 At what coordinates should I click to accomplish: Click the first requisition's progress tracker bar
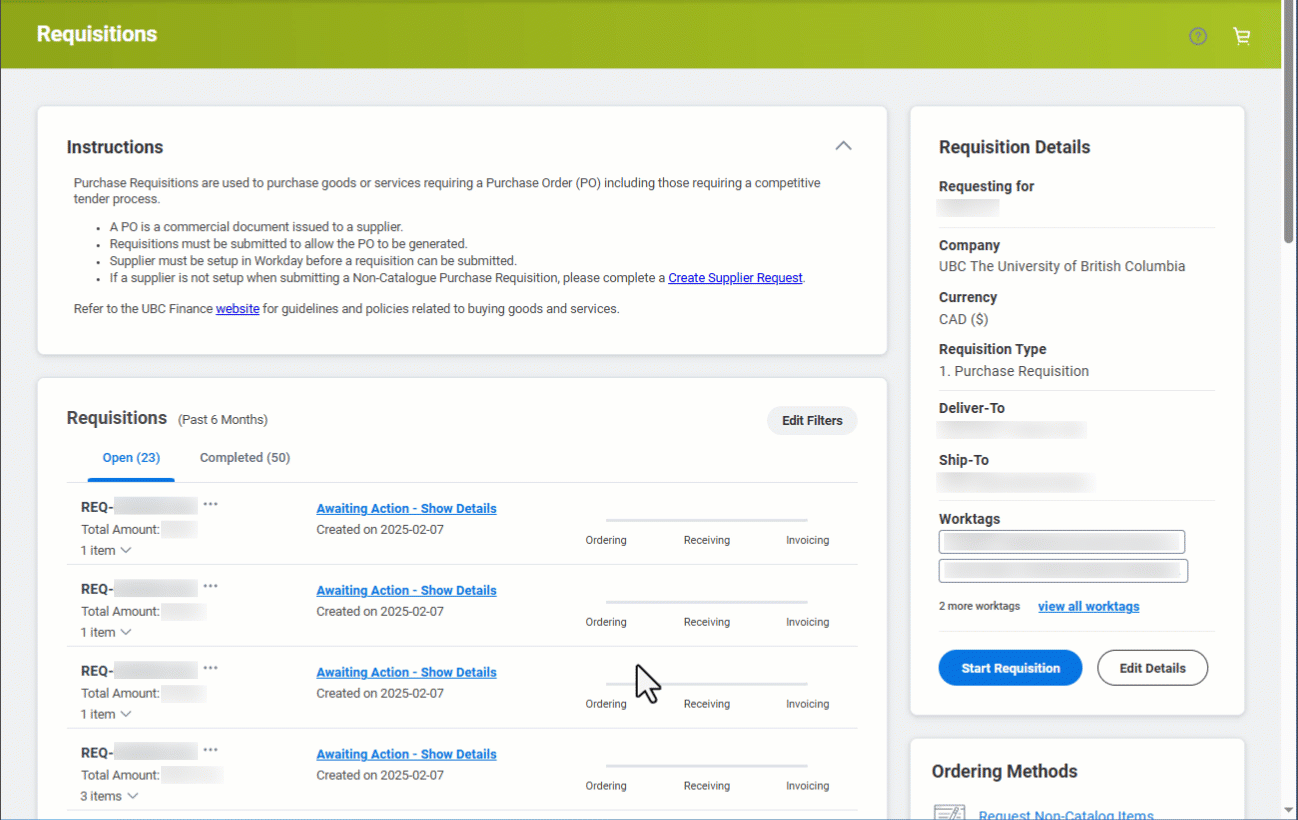click(706, 520)
